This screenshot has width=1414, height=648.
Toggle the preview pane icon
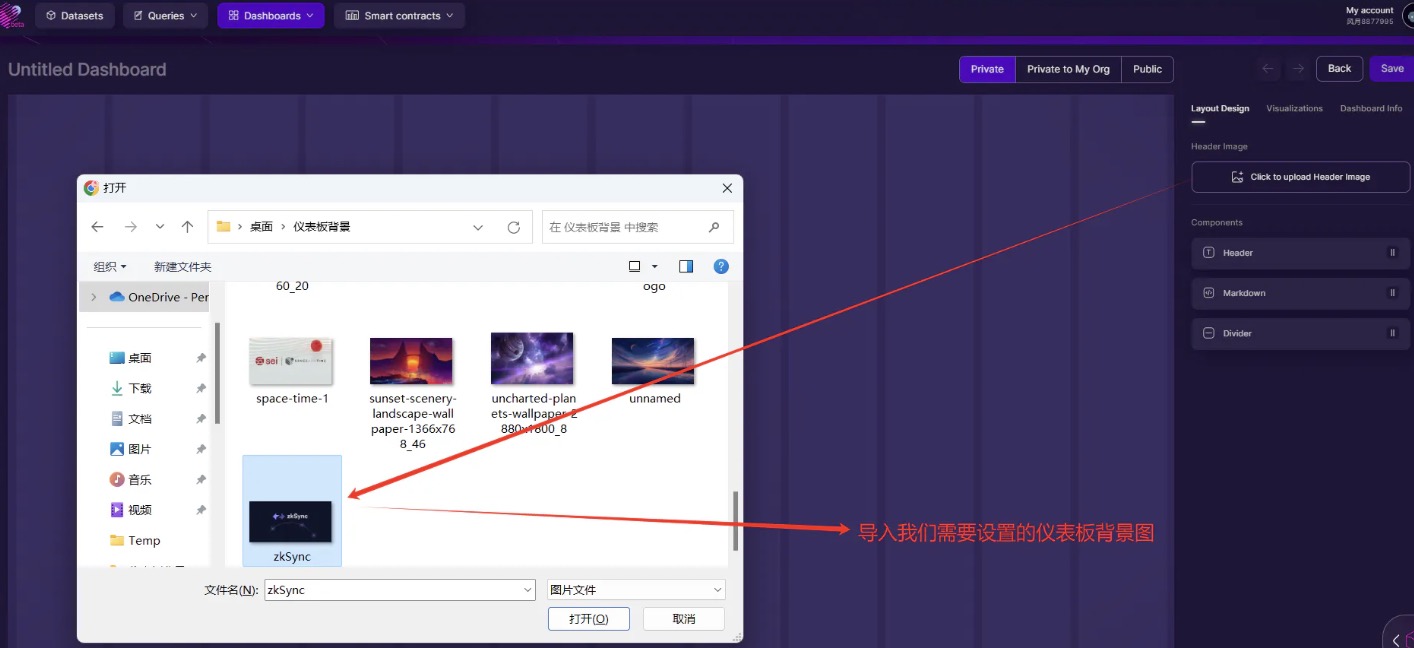[686, 266]
